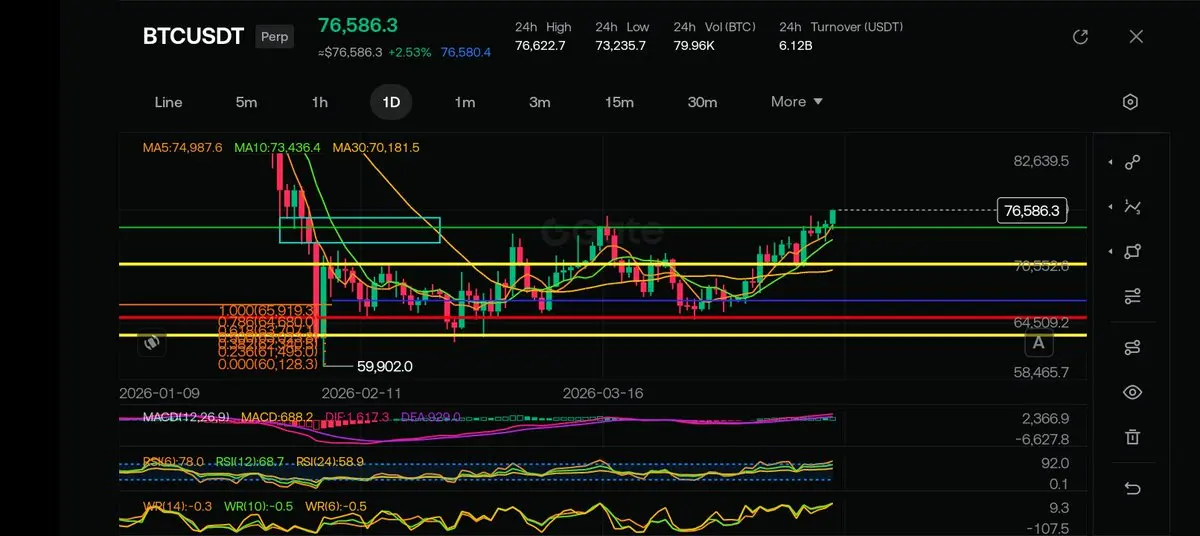Toggle drawings visibility with eye icon
This screenshot has height=536, width=1200.
tap(1132, 392)
